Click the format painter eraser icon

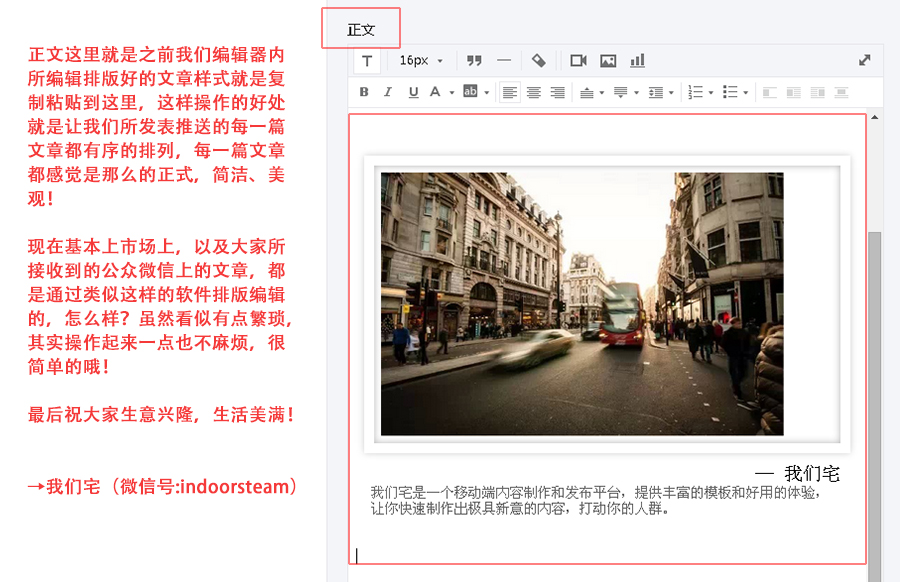538,60
